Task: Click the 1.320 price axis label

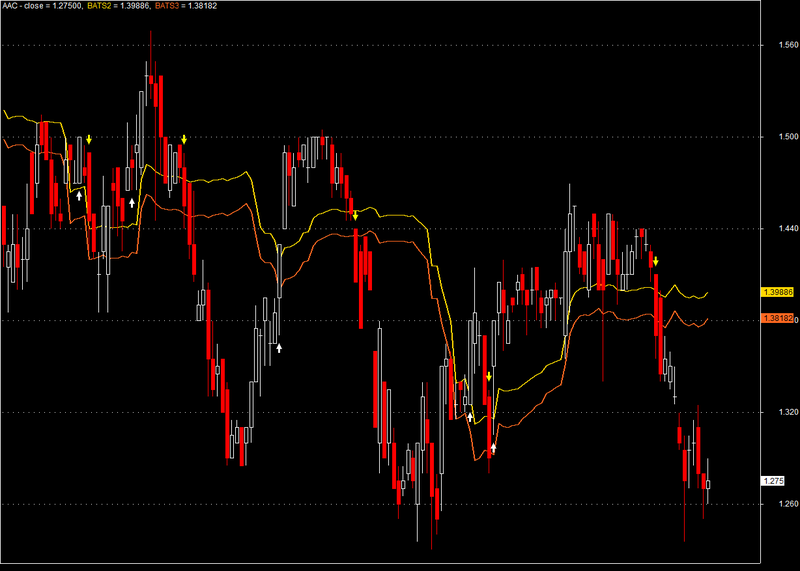Action: (788, 412)
